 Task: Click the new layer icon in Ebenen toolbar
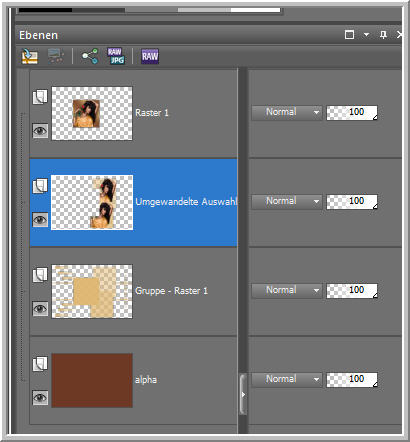(30, 56)
